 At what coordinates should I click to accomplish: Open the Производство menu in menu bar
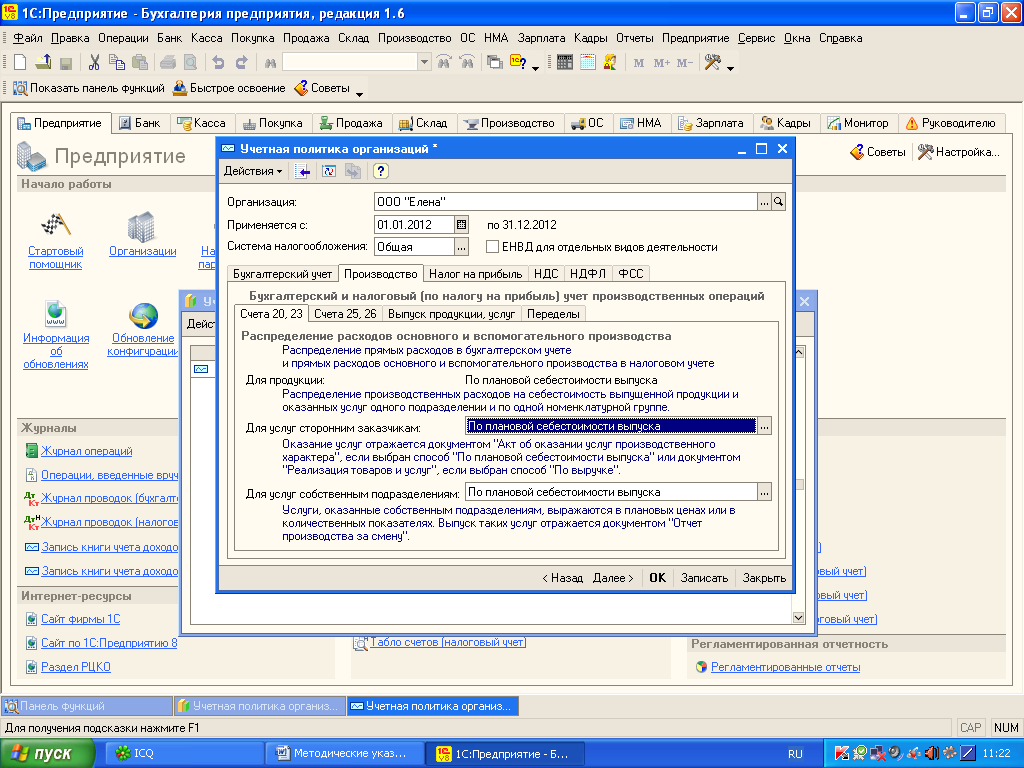pyautogui.click(x=414, y=38)
